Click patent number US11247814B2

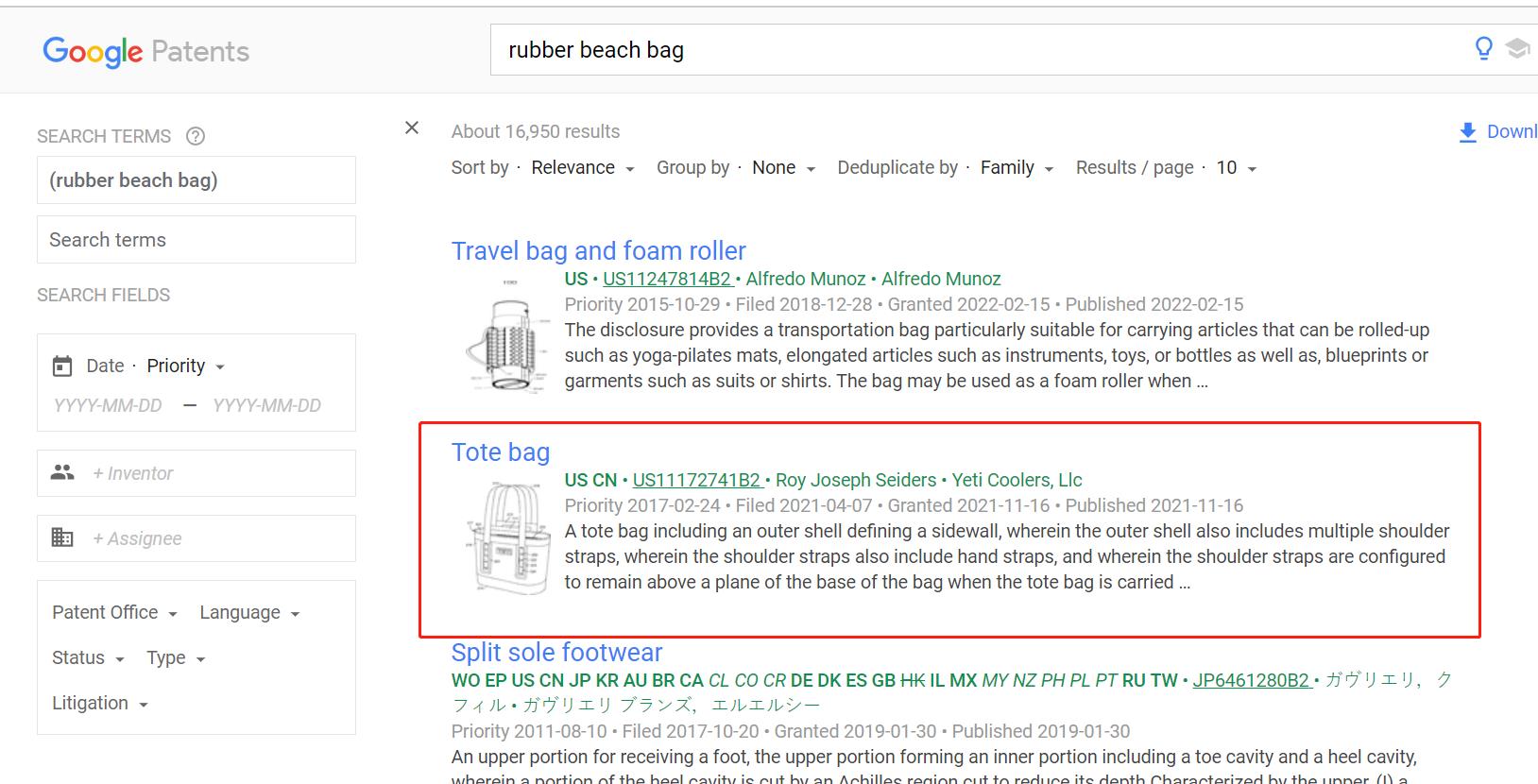(x=667, y=279)
